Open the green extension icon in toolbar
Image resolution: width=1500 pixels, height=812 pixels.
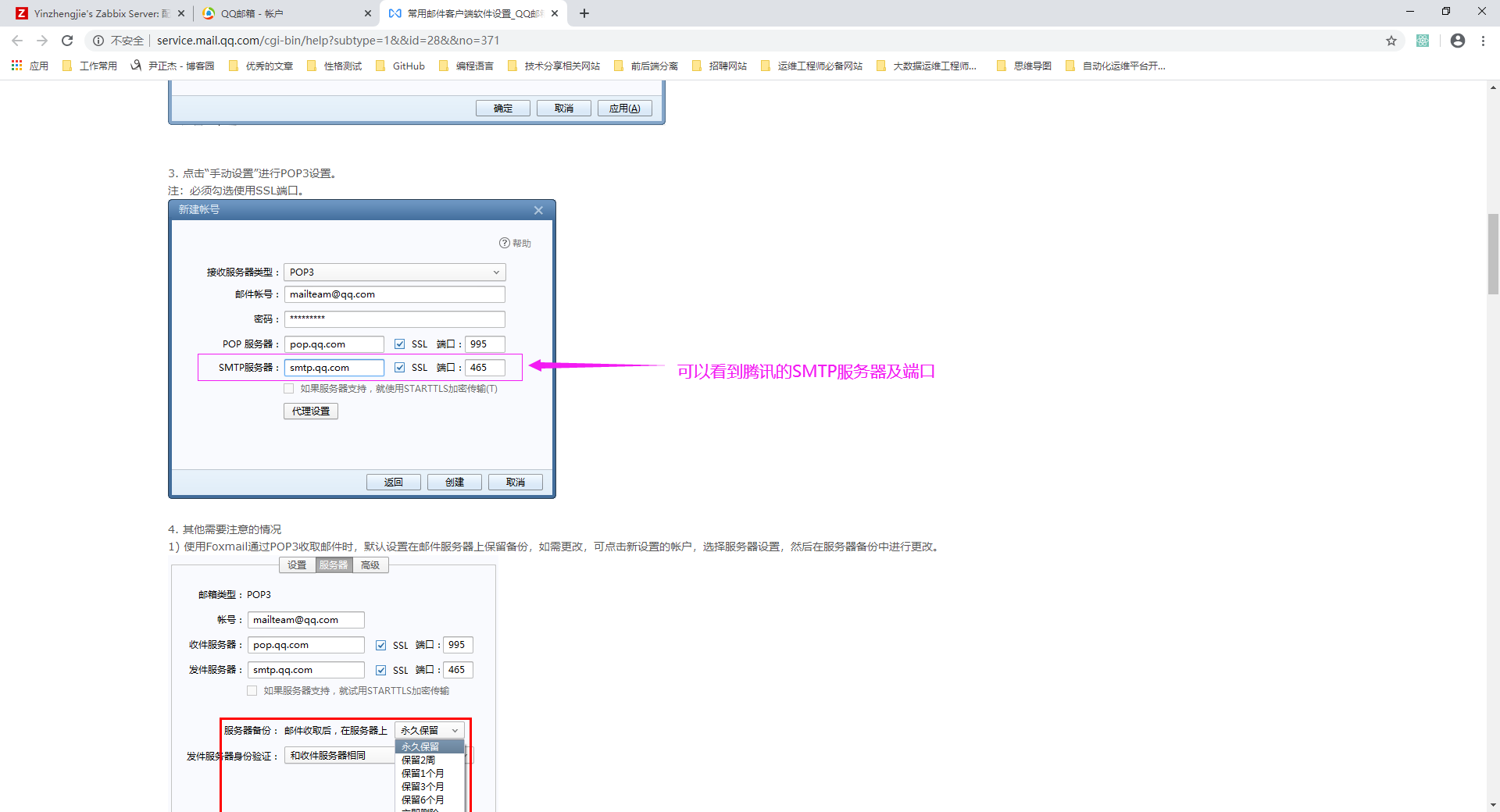click(x=1423, y=41)
